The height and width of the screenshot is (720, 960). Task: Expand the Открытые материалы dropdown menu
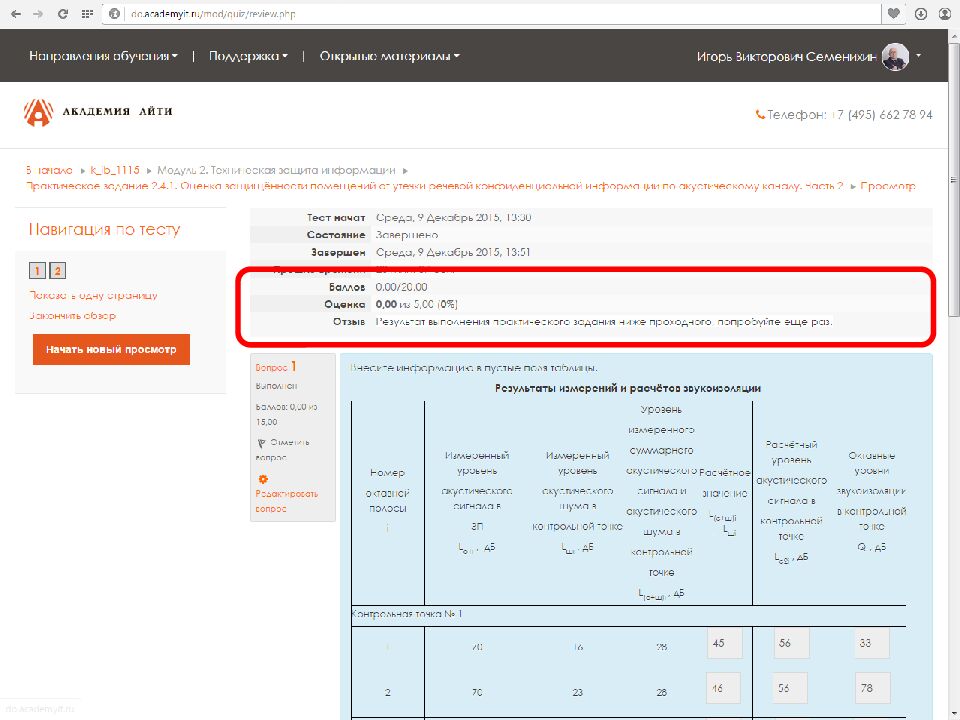[389, 57]
